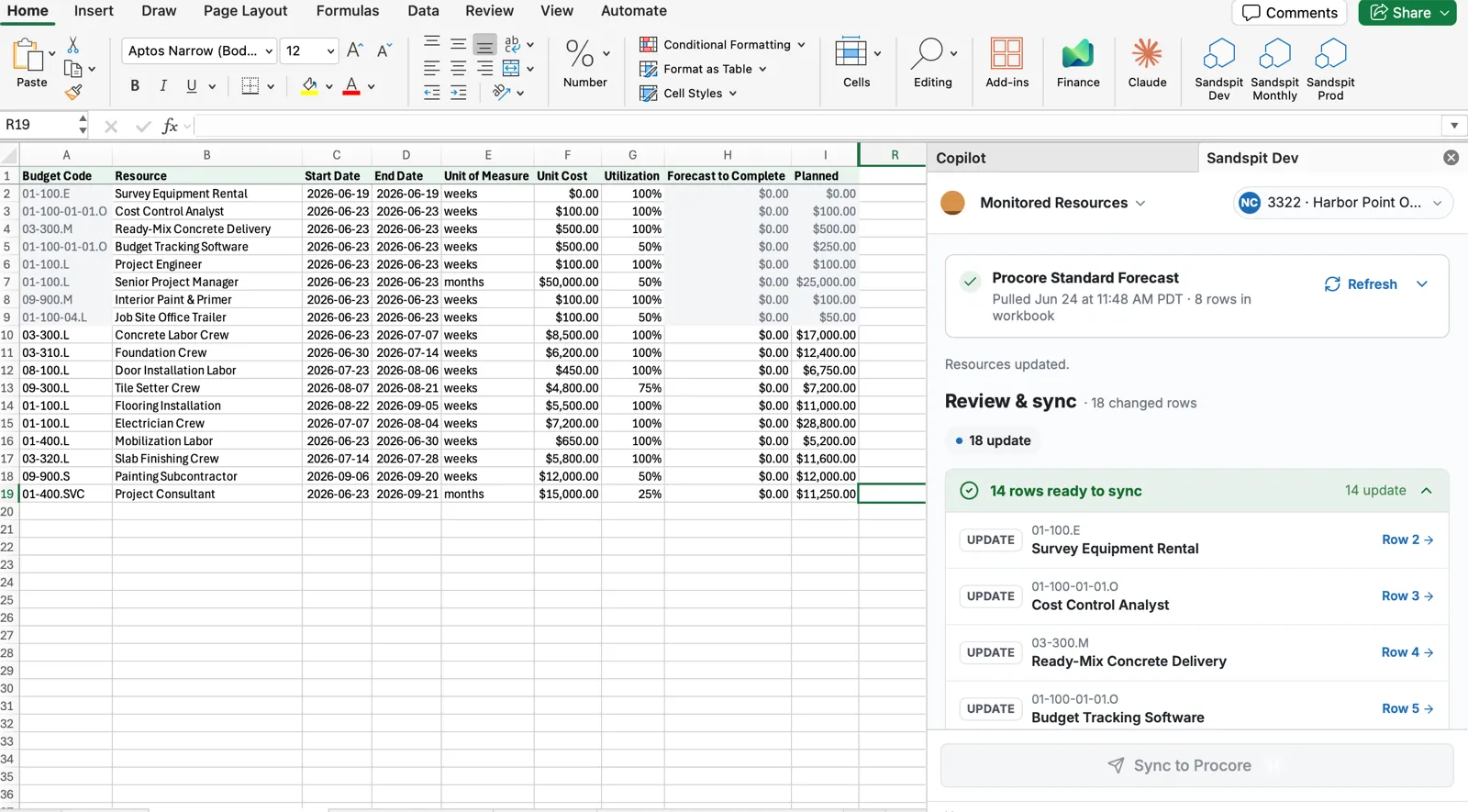The image size is (1468, 812).
Task: Click the Sync to Procore button
Action: coord(1196,765)
